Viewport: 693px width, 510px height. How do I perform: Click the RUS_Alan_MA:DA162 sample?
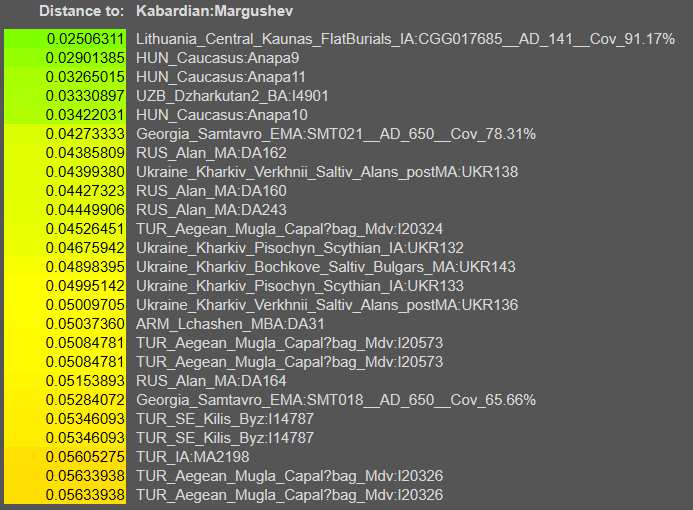click(x=211, y=153)
